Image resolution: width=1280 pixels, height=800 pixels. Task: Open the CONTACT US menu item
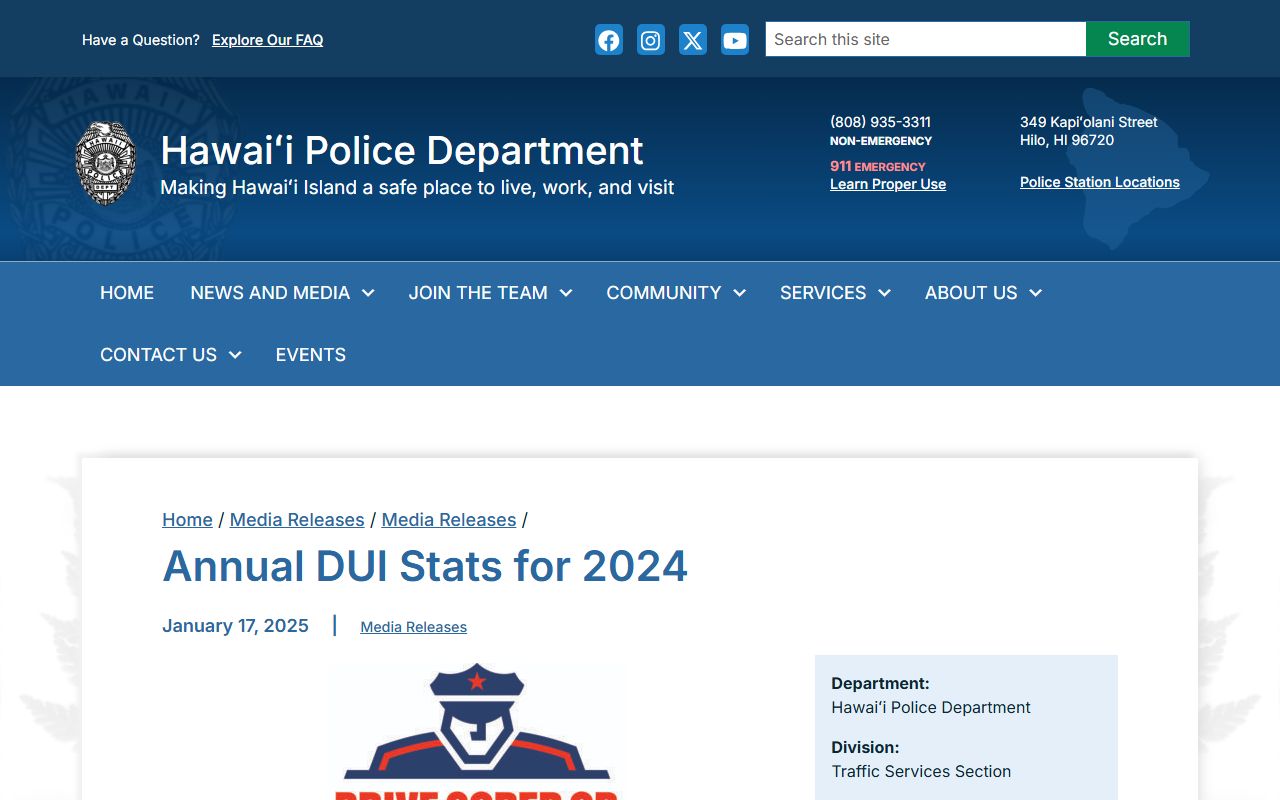(x=158, y=355)
